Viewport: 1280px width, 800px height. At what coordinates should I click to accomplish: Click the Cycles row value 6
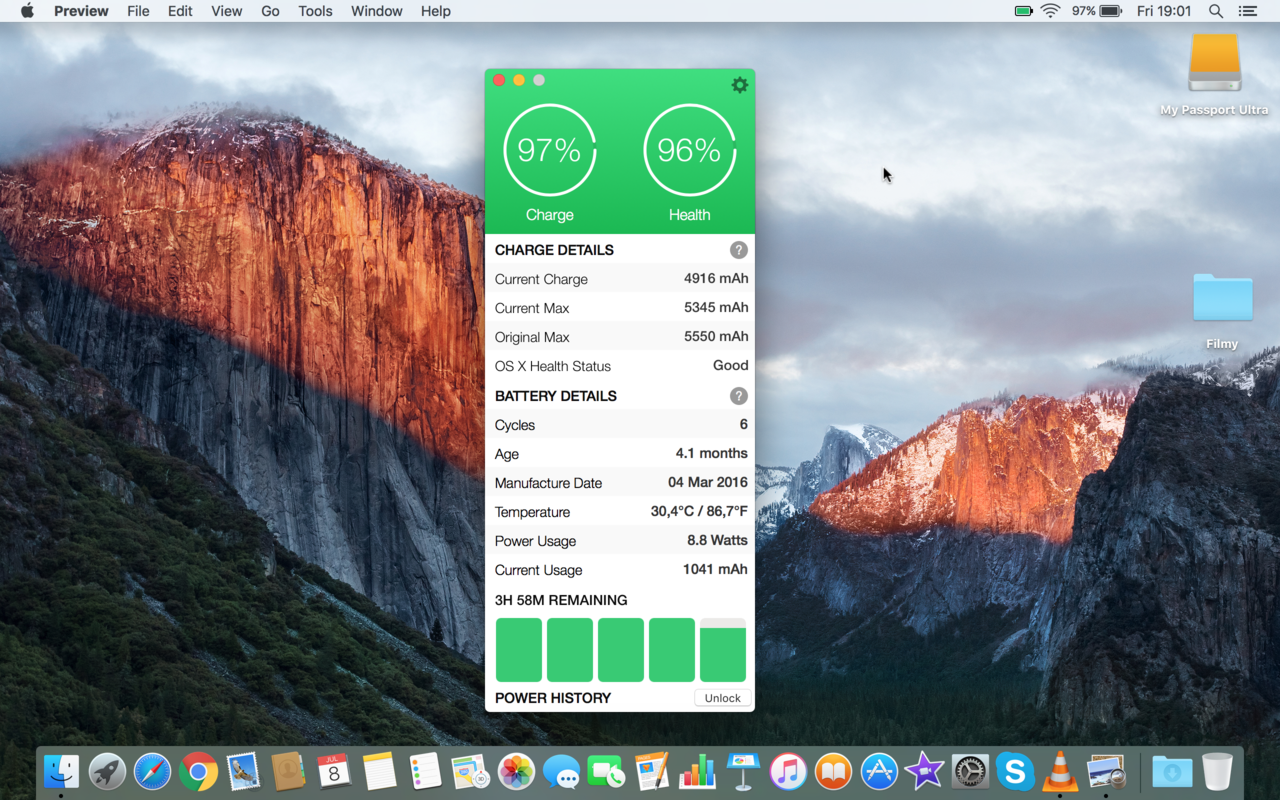[743, 424]
